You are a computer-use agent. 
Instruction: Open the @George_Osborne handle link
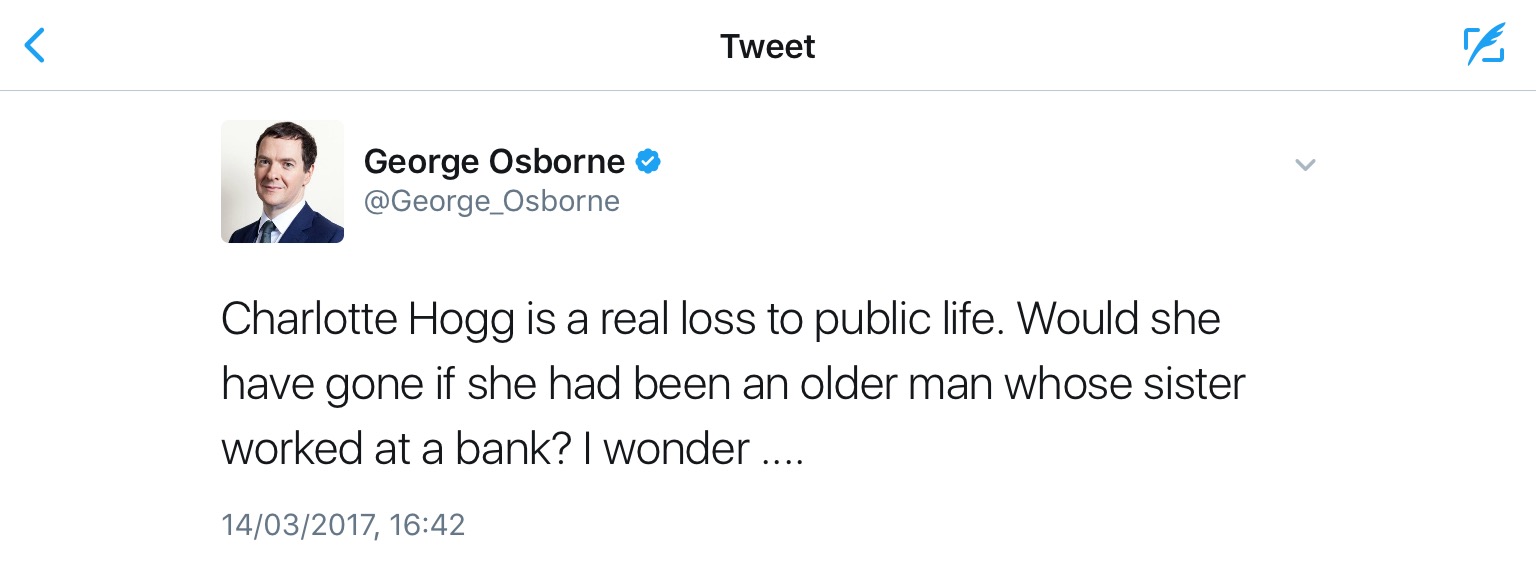coord(491,201)
